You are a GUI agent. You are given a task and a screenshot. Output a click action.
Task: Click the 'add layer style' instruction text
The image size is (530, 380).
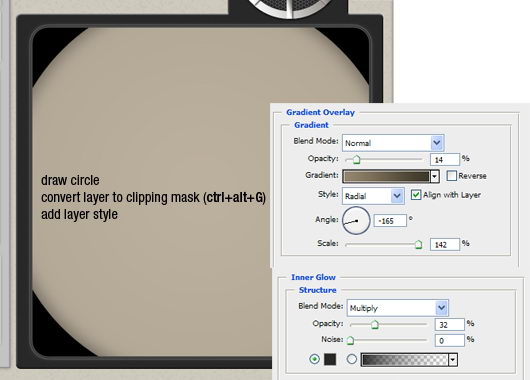click(x=79, y=214)
